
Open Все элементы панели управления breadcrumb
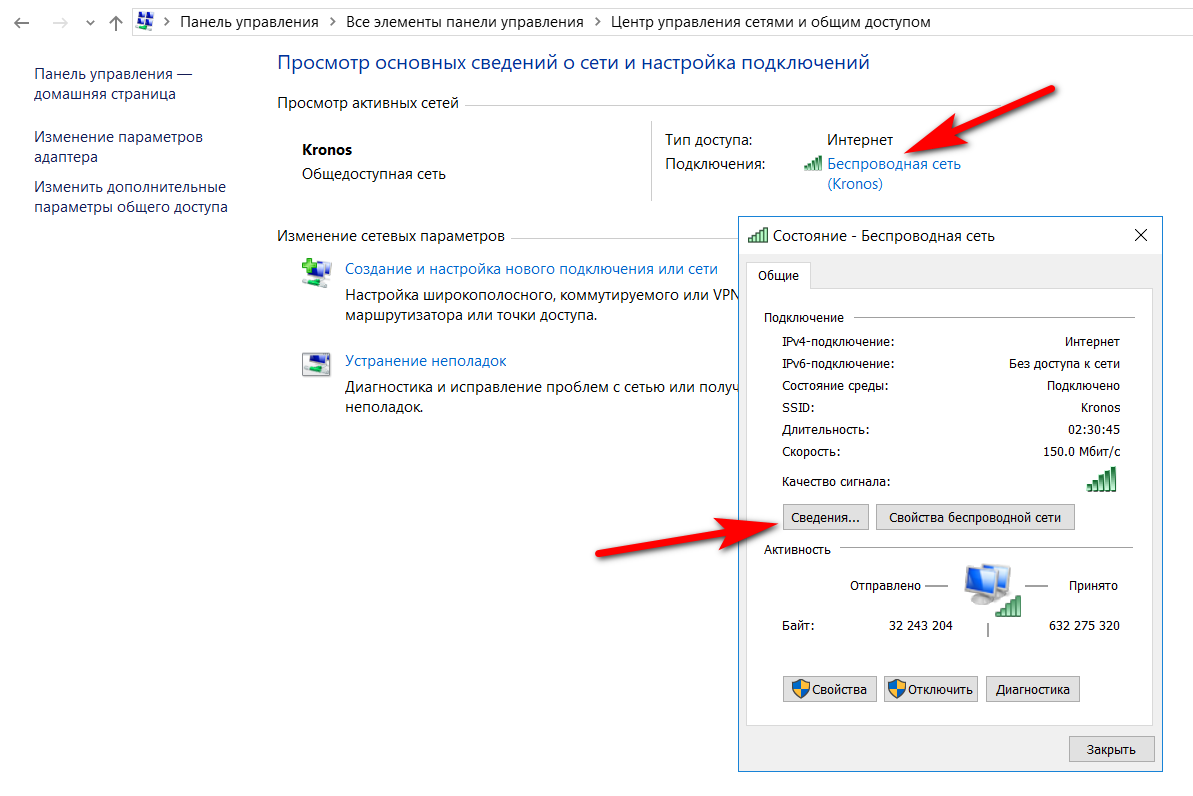click(x=464, y=22)
